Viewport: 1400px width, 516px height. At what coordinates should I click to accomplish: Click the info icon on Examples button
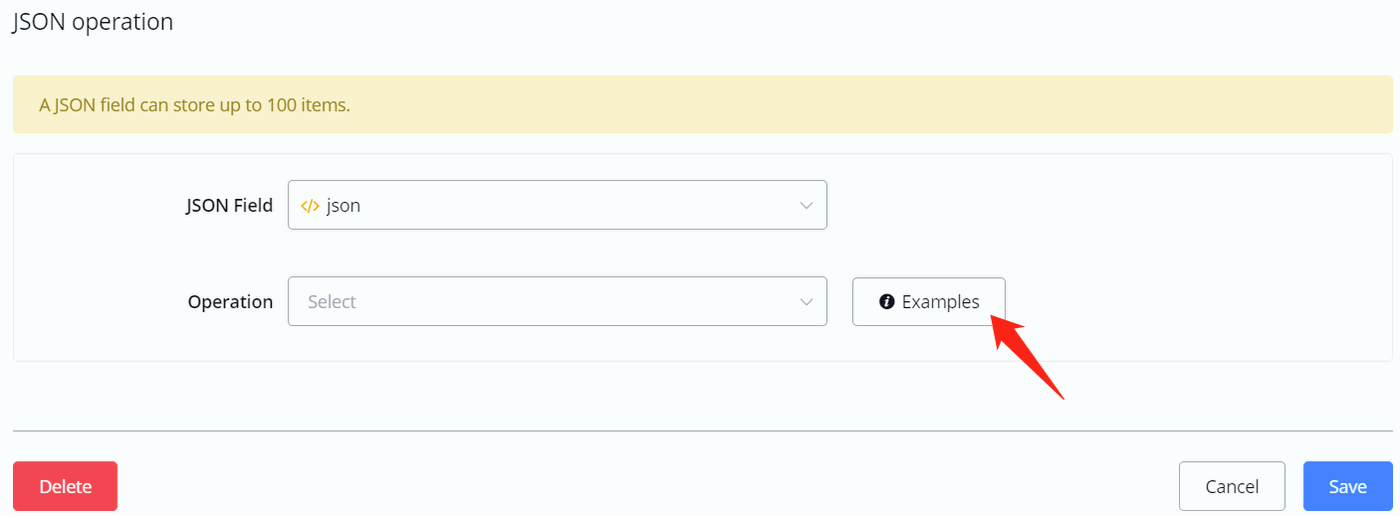[x=886, y=302]
